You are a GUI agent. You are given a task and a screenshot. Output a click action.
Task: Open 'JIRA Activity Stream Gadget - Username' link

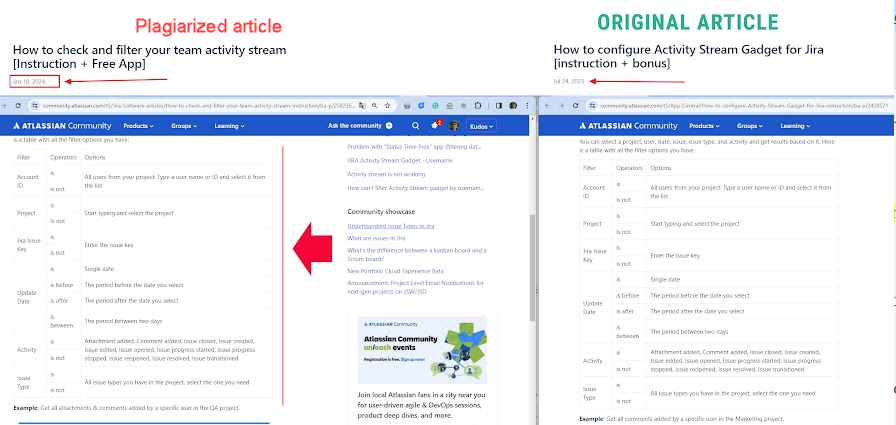click(400, 161)
